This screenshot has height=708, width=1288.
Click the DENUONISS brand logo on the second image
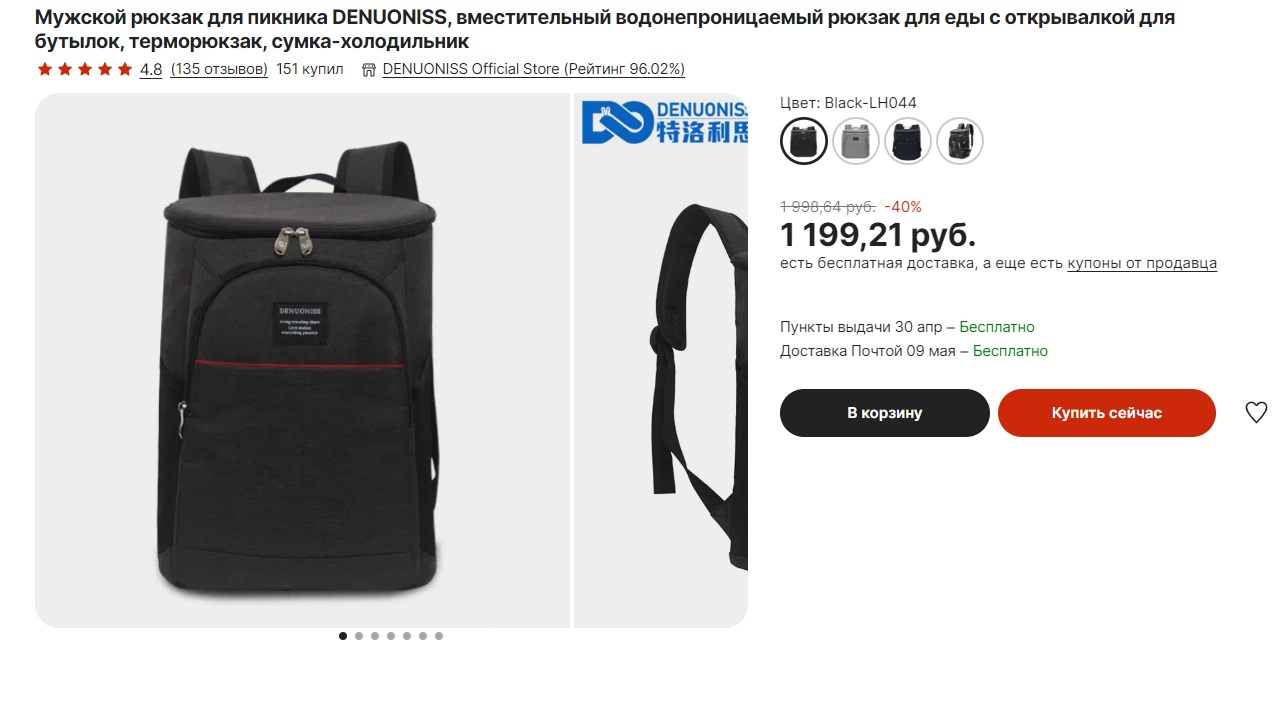coord(665,122)
